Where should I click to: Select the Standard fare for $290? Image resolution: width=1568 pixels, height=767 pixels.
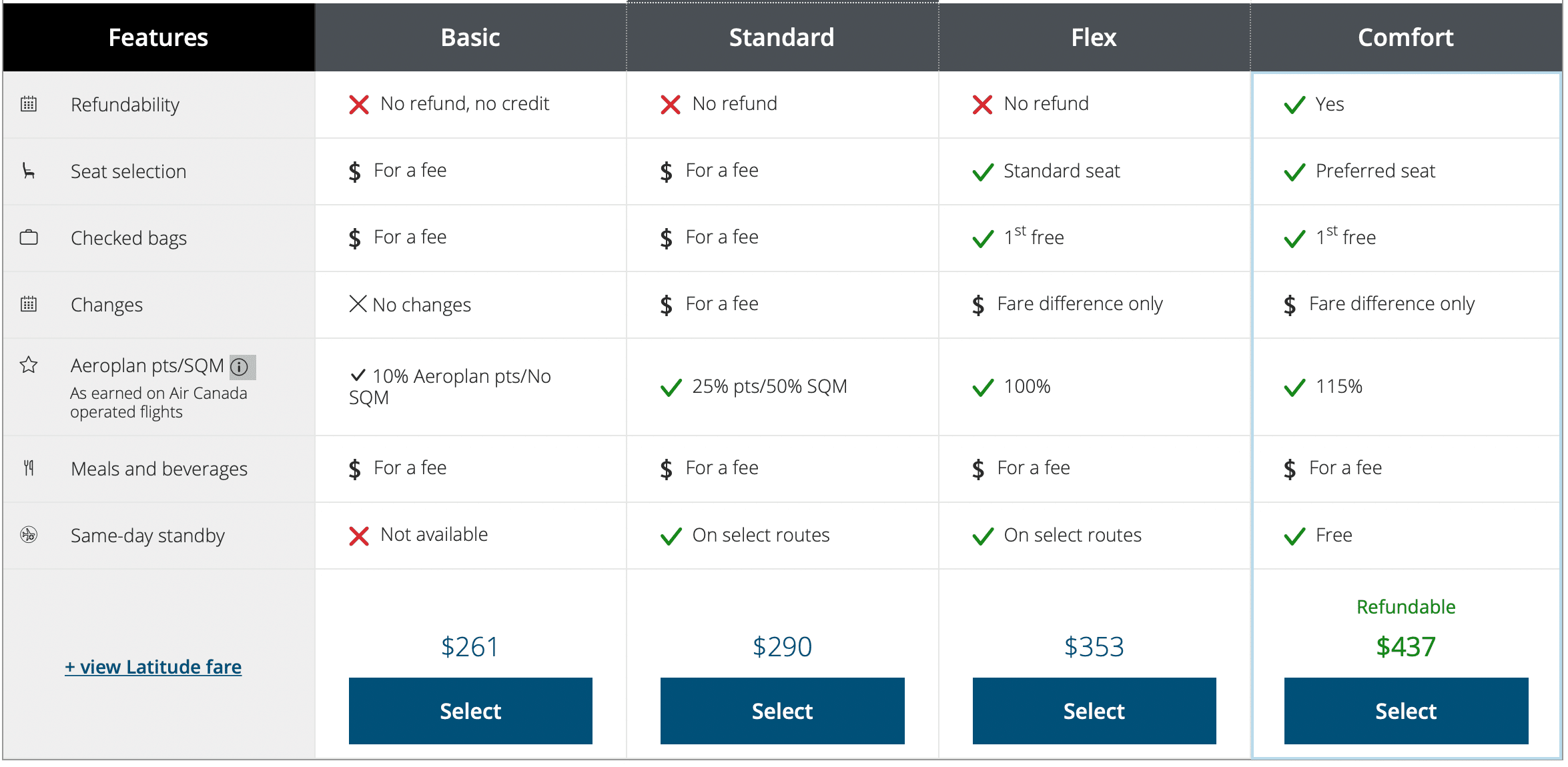tap(782, 711)
